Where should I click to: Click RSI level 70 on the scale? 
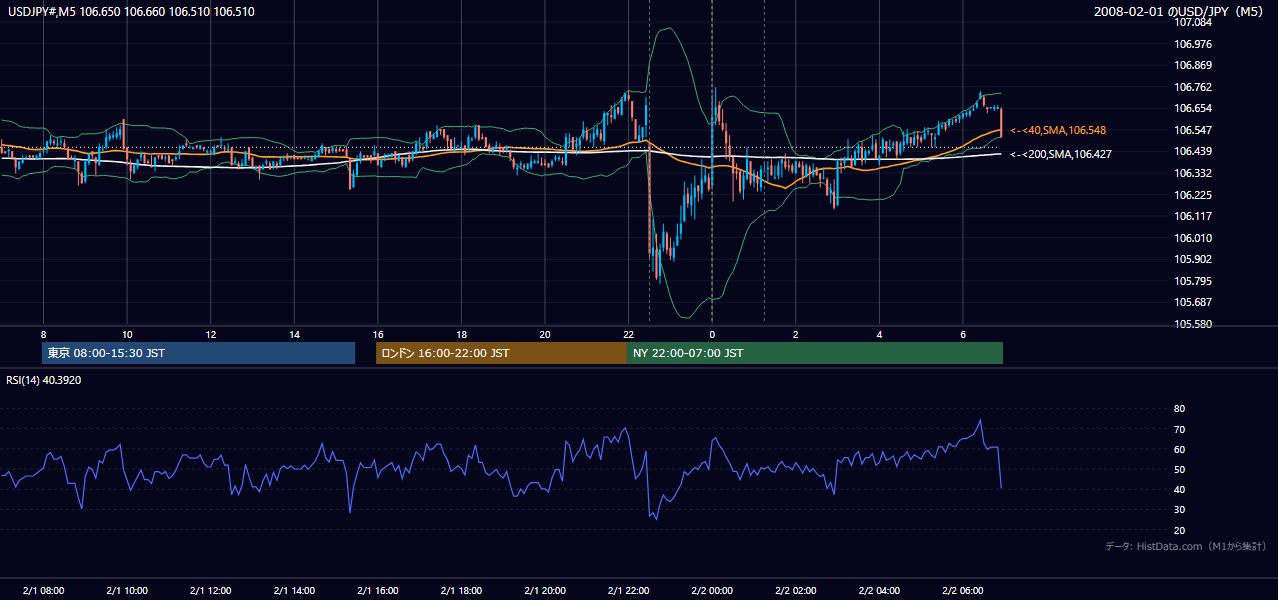1179,429
